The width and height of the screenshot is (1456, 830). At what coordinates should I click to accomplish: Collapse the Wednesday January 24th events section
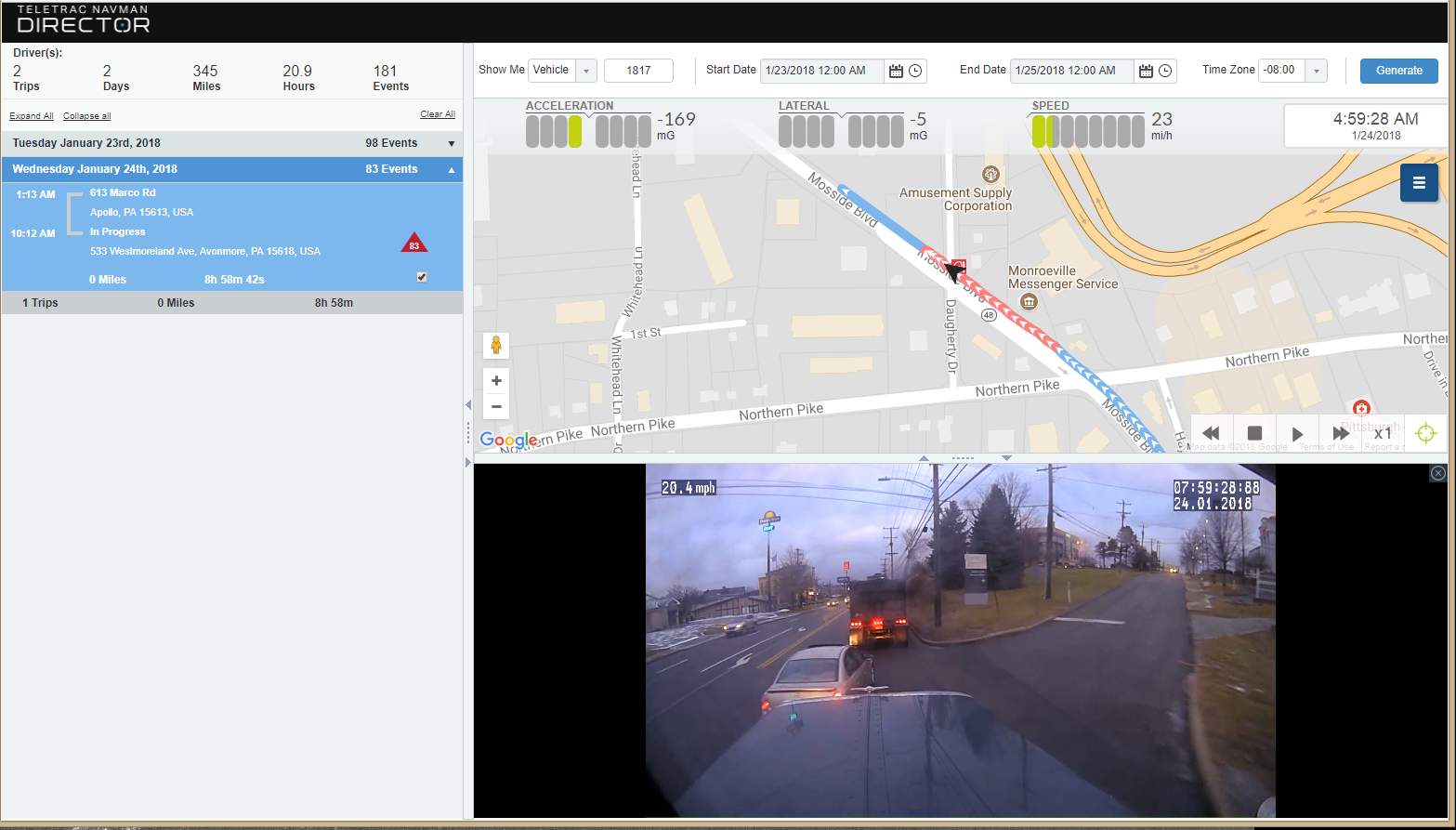[451, 169]
